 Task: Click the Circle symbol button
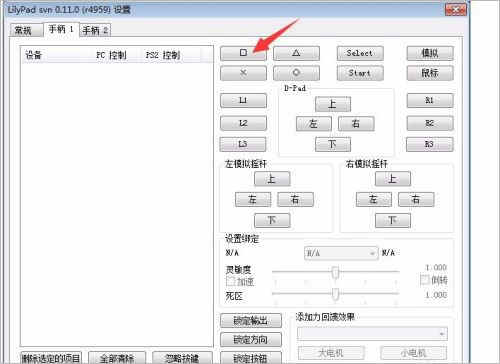pos(296,73)
